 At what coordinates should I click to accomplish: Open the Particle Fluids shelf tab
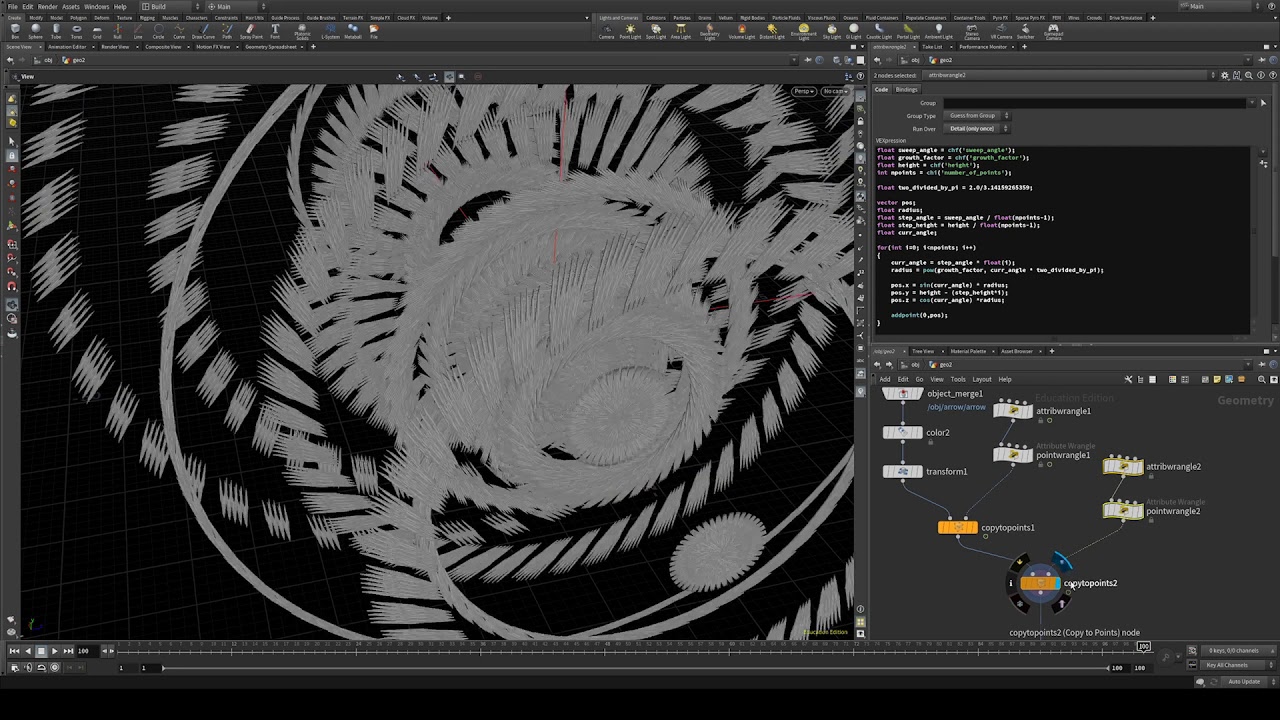pyautogui.click(x=786, y=18)
